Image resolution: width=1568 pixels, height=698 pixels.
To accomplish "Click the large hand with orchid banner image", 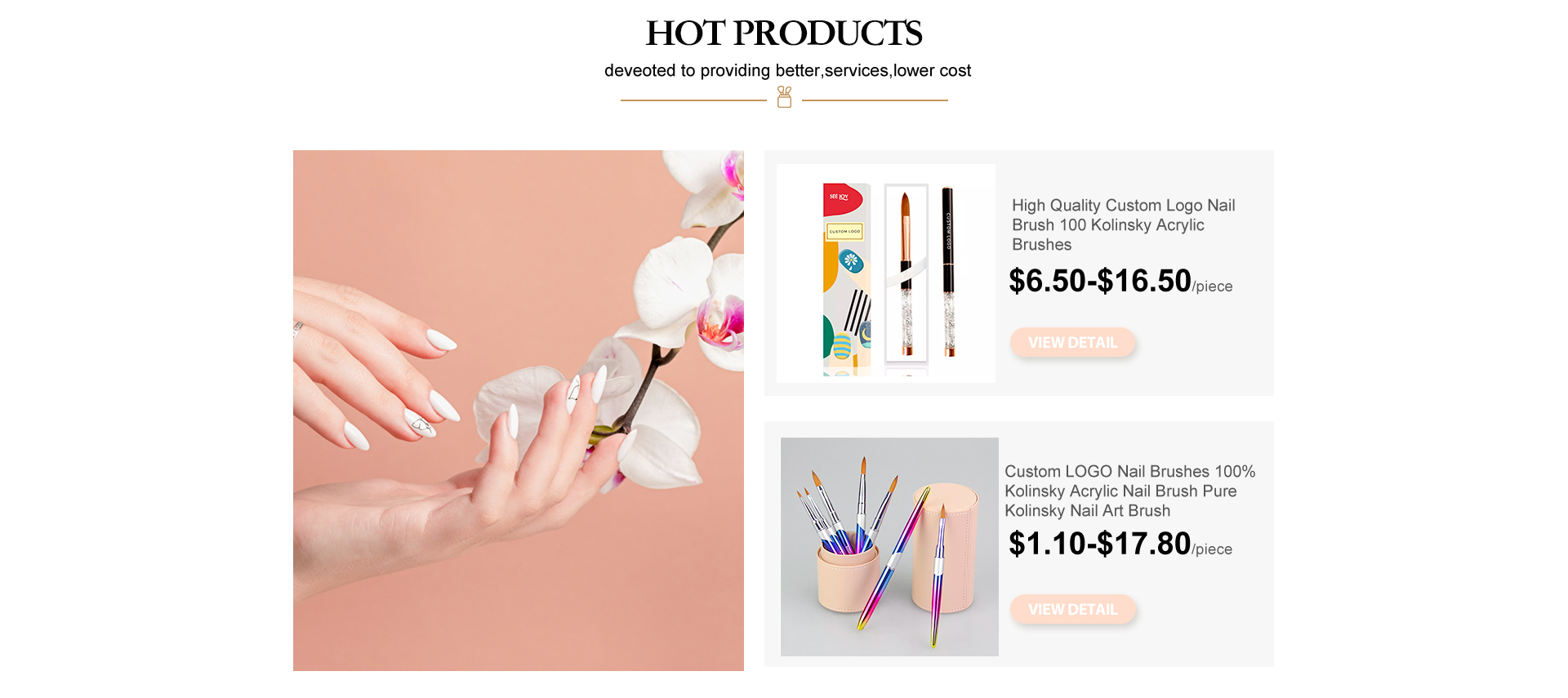I will pyautogui.click(x=519, y=411).
